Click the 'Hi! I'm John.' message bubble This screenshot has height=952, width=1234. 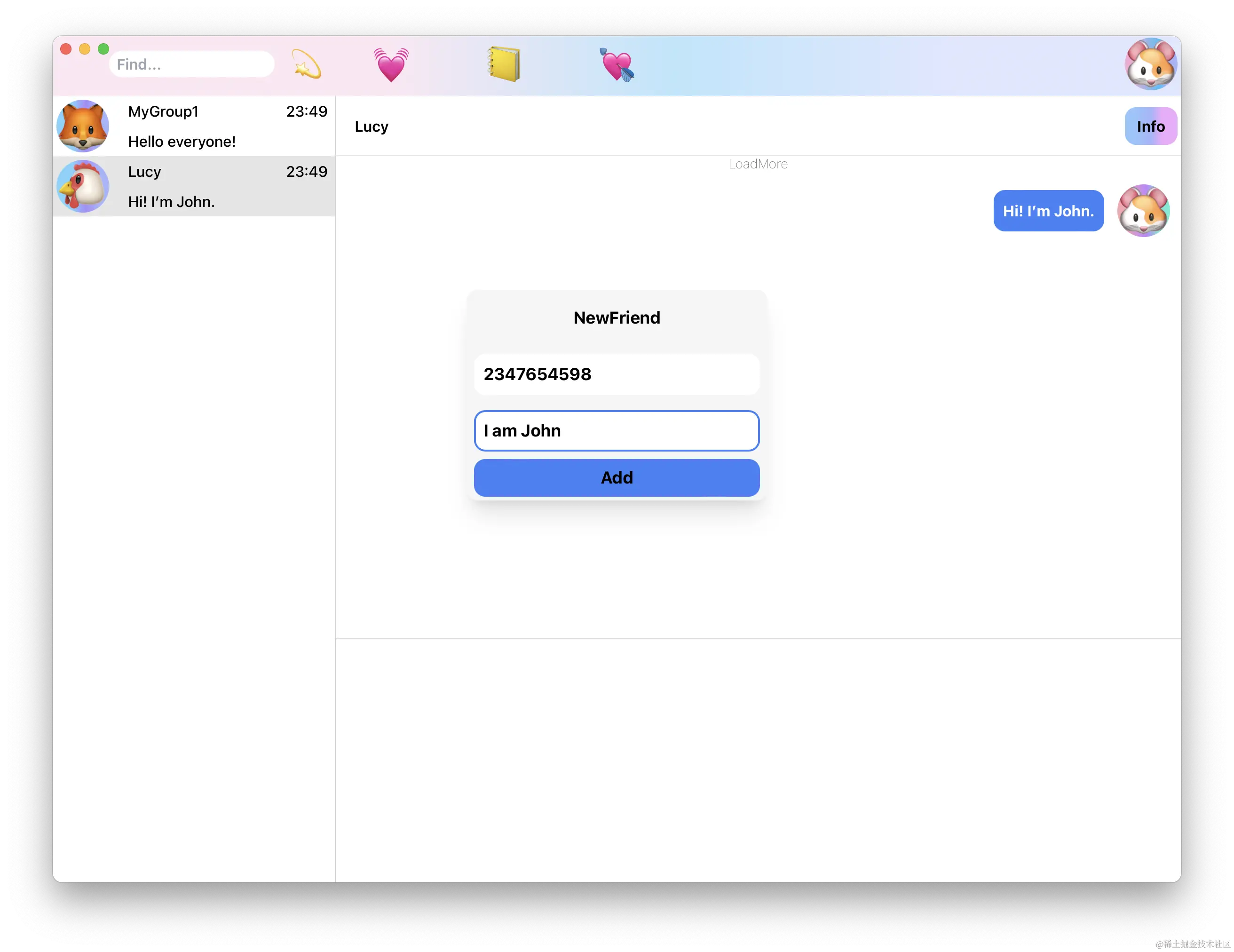1048,211
